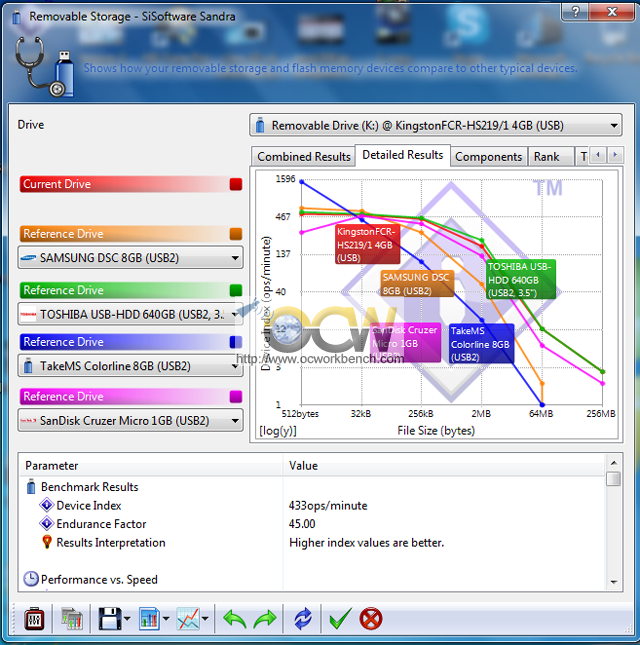Click the stethoscope and USB drive logo
Screen dimensions: 640x645
point(44,67)
